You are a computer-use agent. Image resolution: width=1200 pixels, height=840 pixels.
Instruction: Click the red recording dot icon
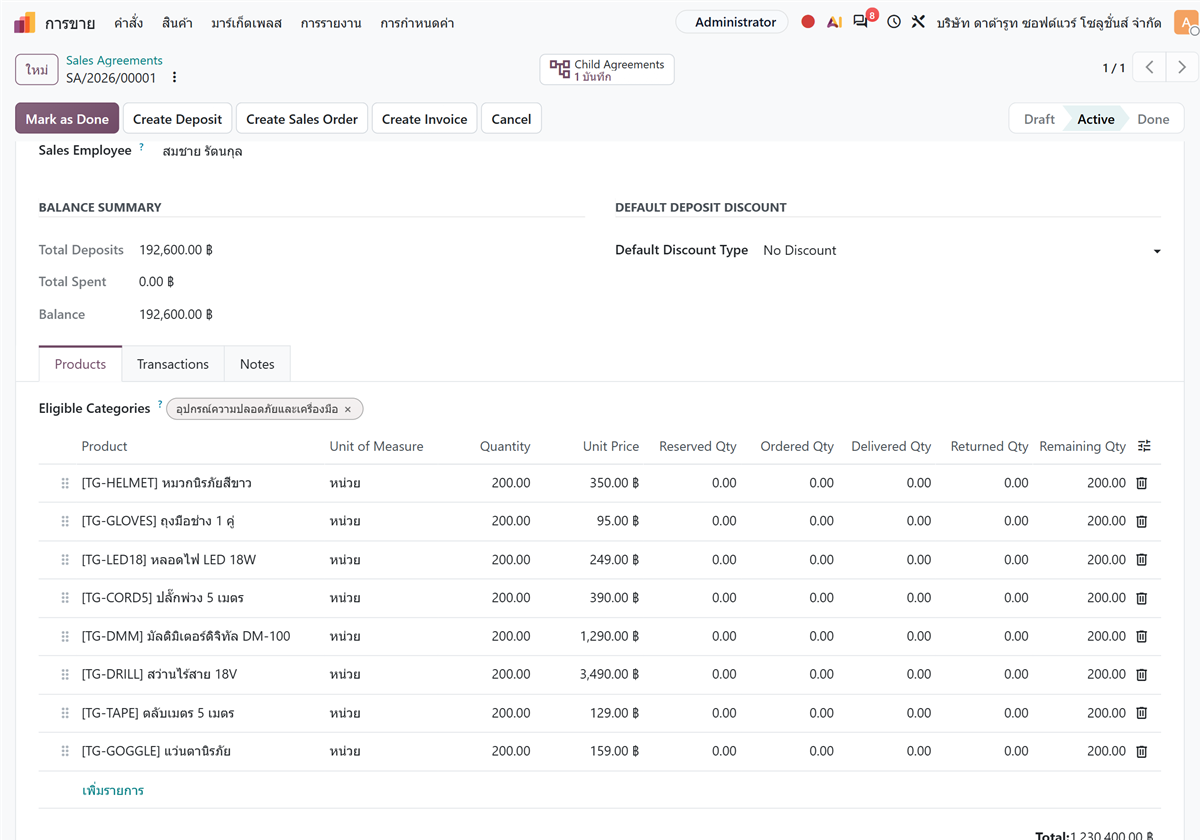point(808,22)
